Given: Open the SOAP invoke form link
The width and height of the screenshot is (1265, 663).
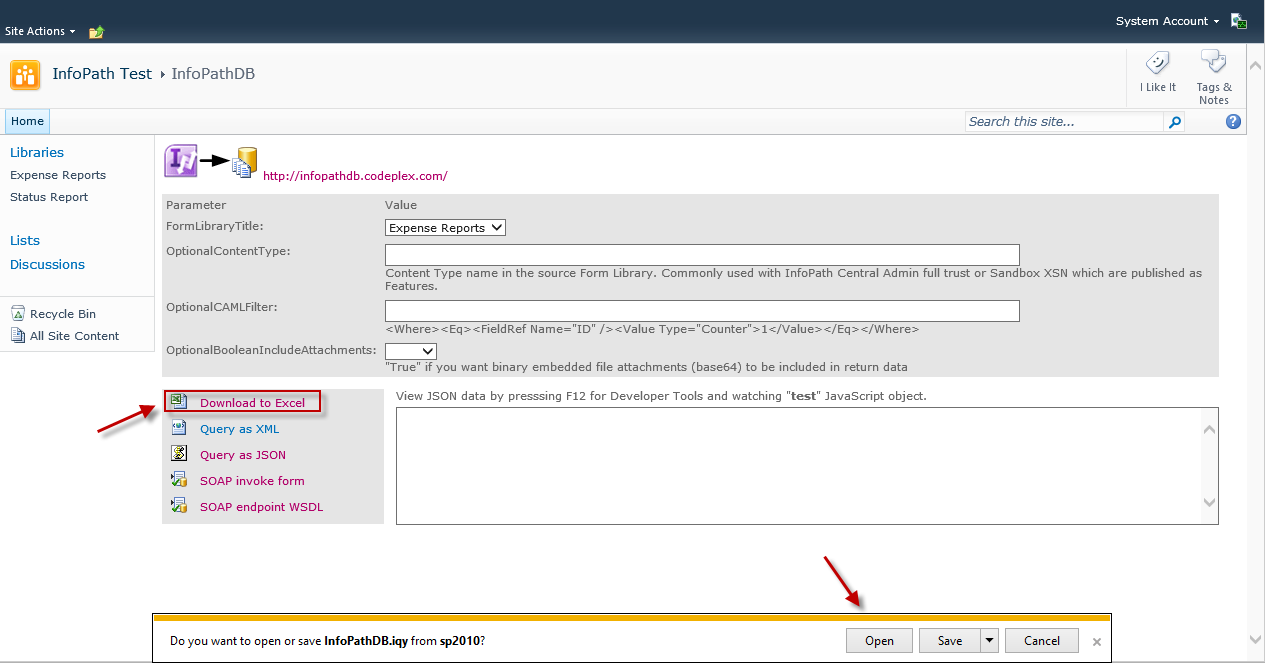Looking at the screenshot, I should pos(252,481).
